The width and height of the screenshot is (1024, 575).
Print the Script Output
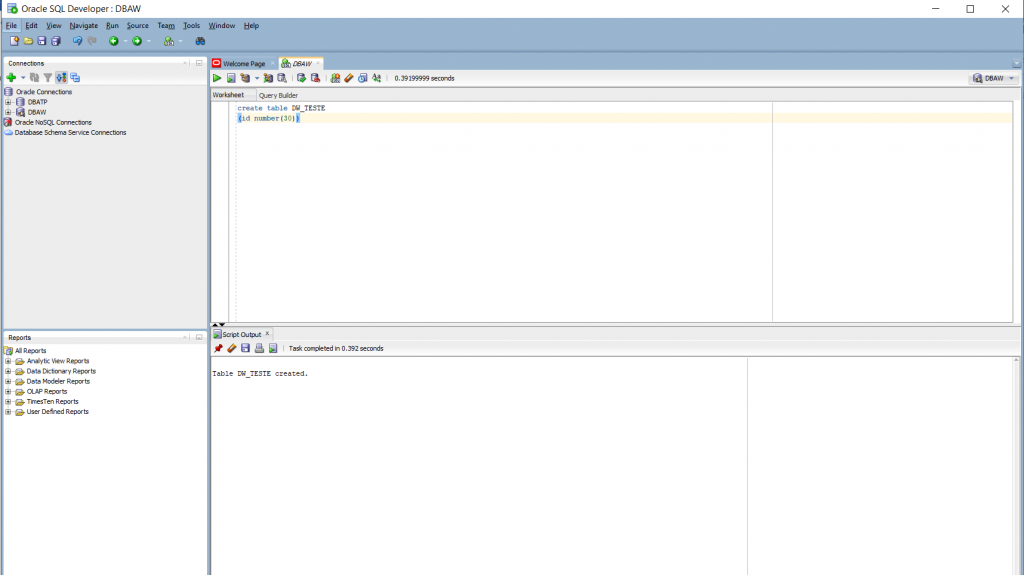tap(259, 348)
